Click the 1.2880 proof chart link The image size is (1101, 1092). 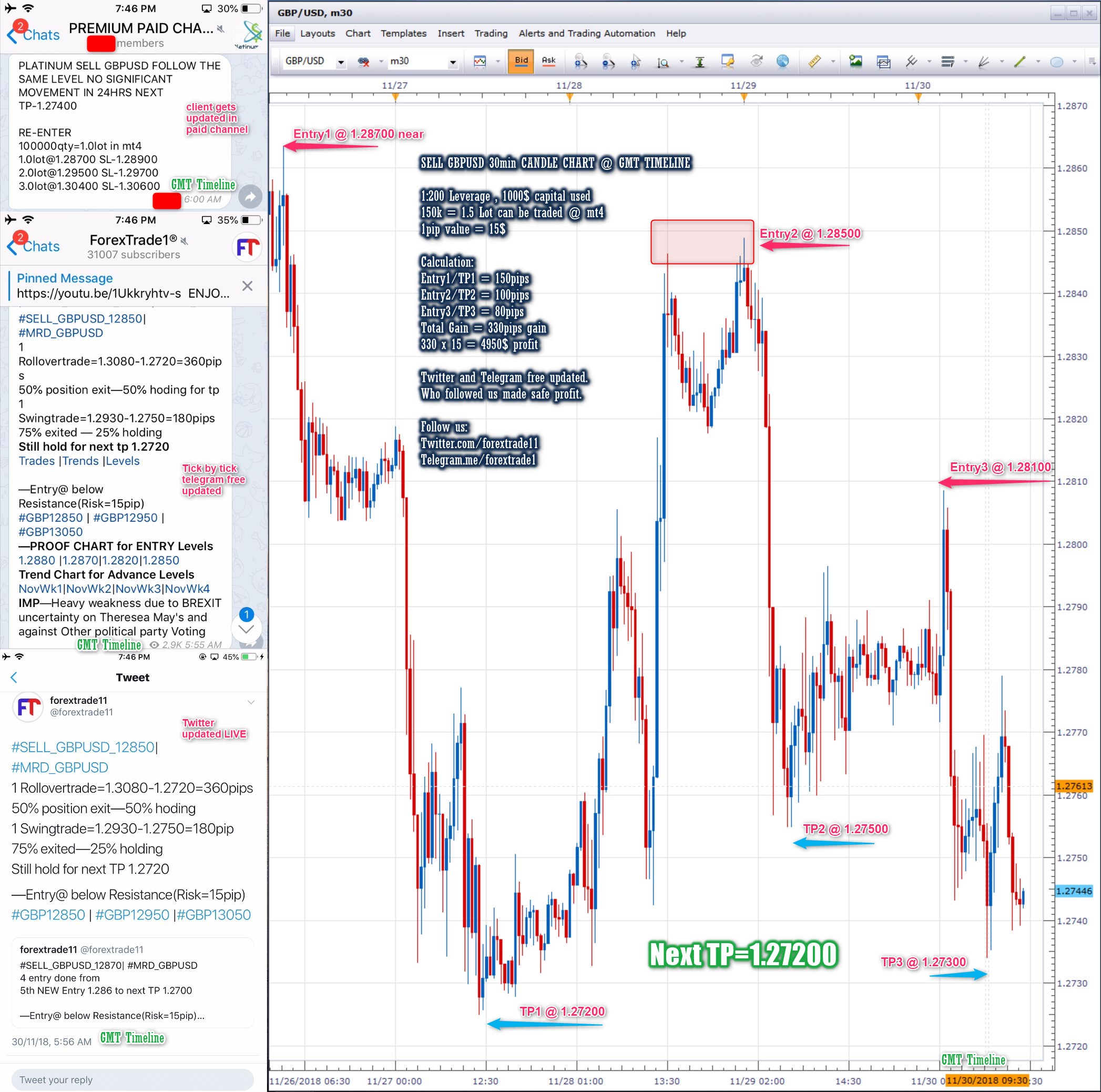36,561
